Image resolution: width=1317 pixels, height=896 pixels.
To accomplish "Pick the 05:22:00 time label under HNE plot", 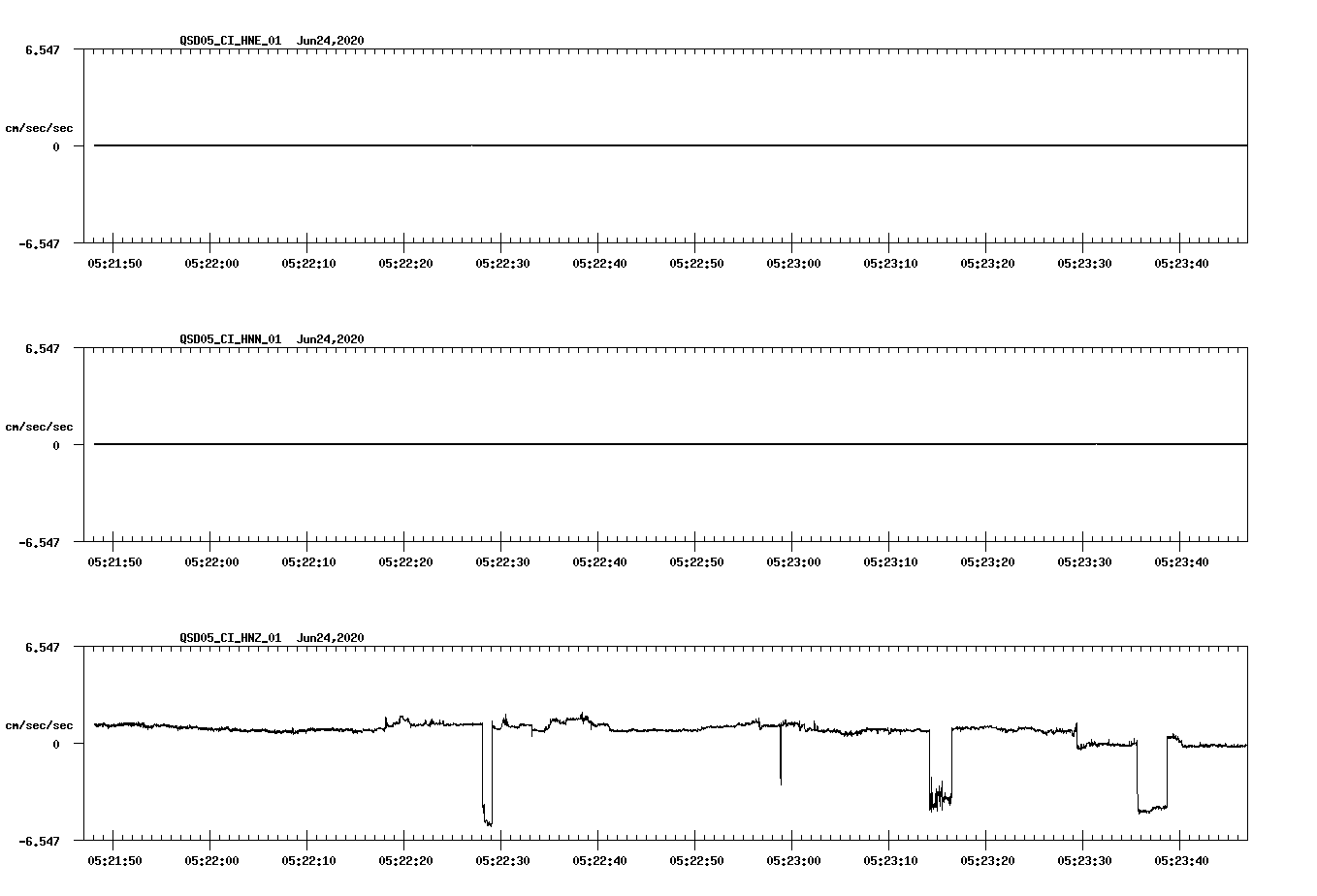I will [211, 263].
